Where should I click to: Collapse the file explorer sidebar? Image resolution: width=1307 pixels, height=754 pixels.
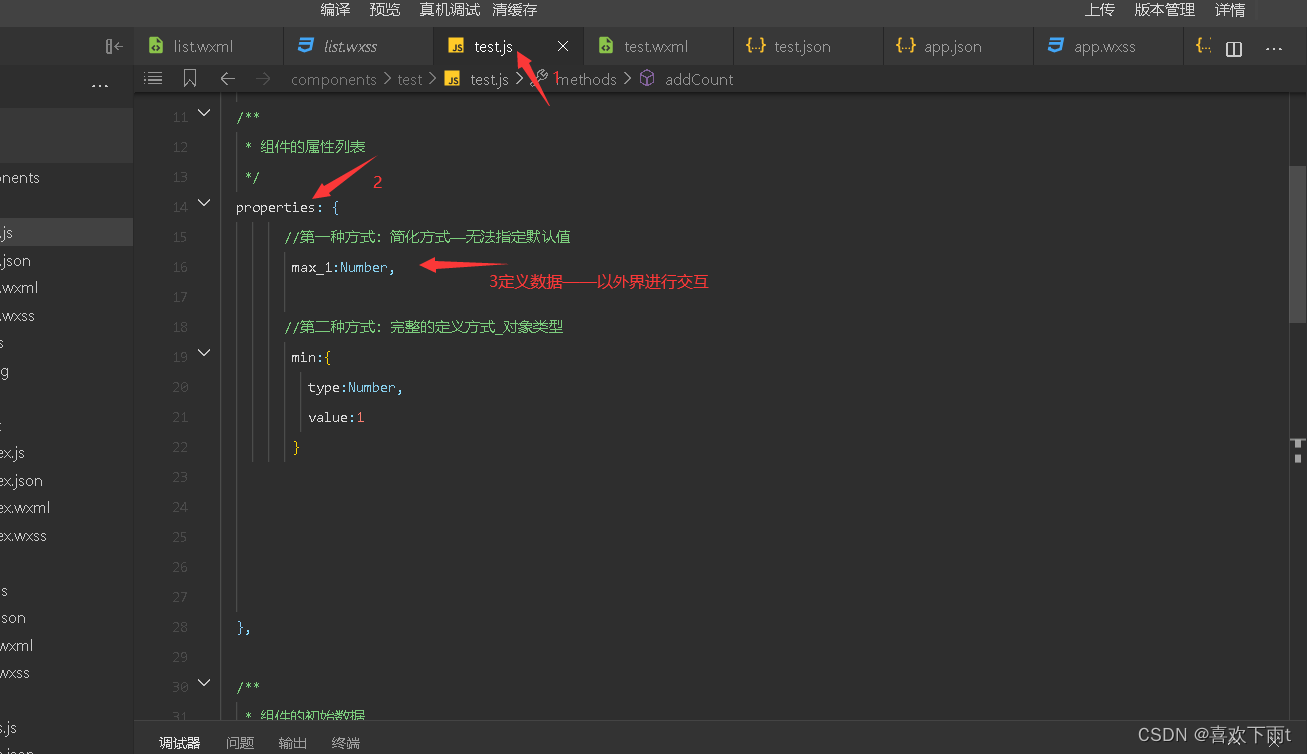[114, 47]
